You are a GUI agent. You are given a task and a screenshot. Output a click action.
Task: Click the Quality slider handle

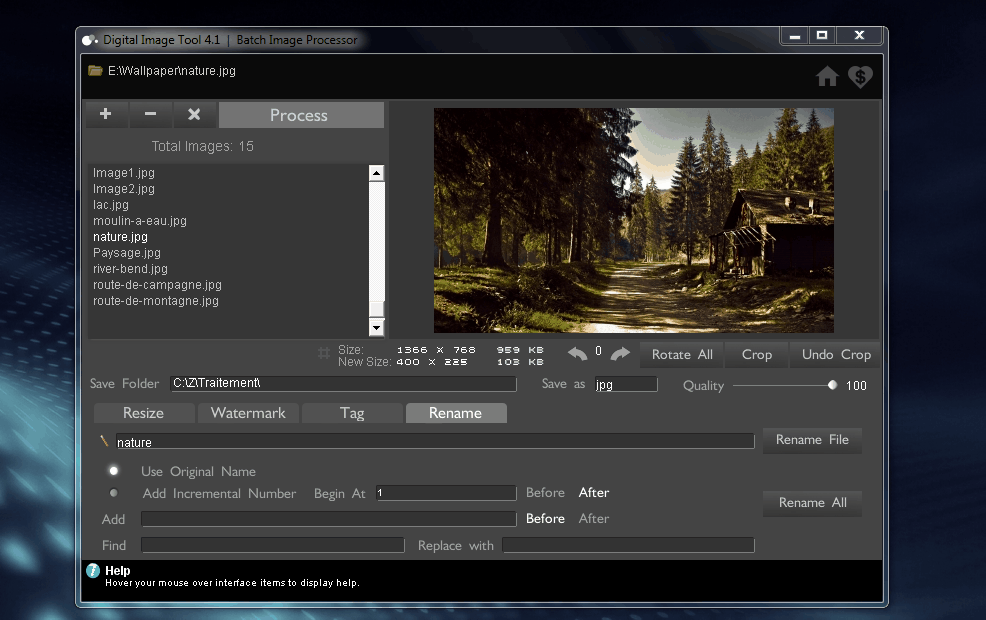(x=833, y=385)
